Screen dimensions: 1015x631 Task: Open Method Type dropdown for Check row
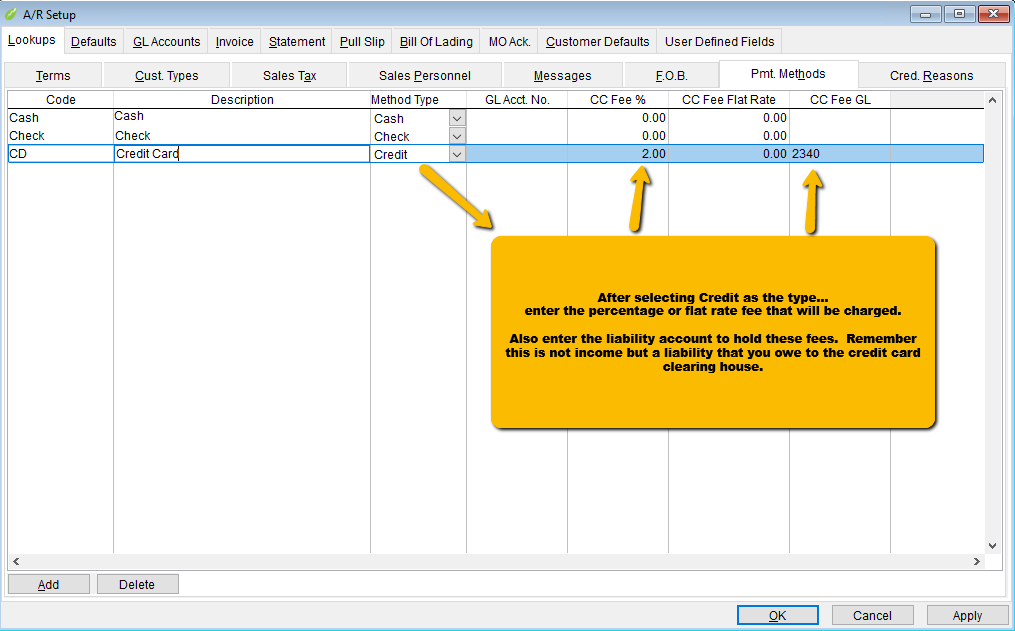click(457, 136)
